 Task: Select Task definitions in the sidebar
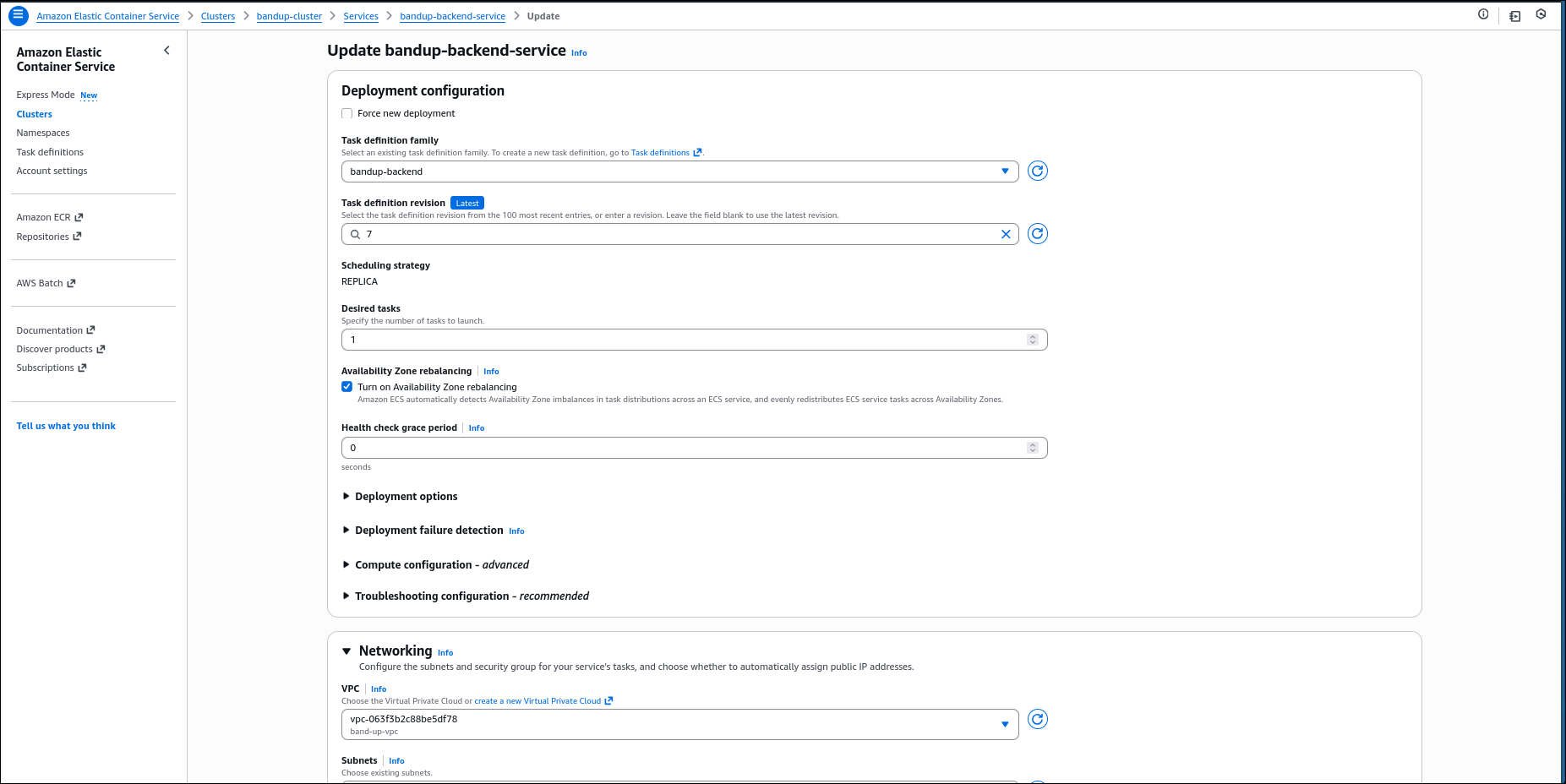coord(49,151)
